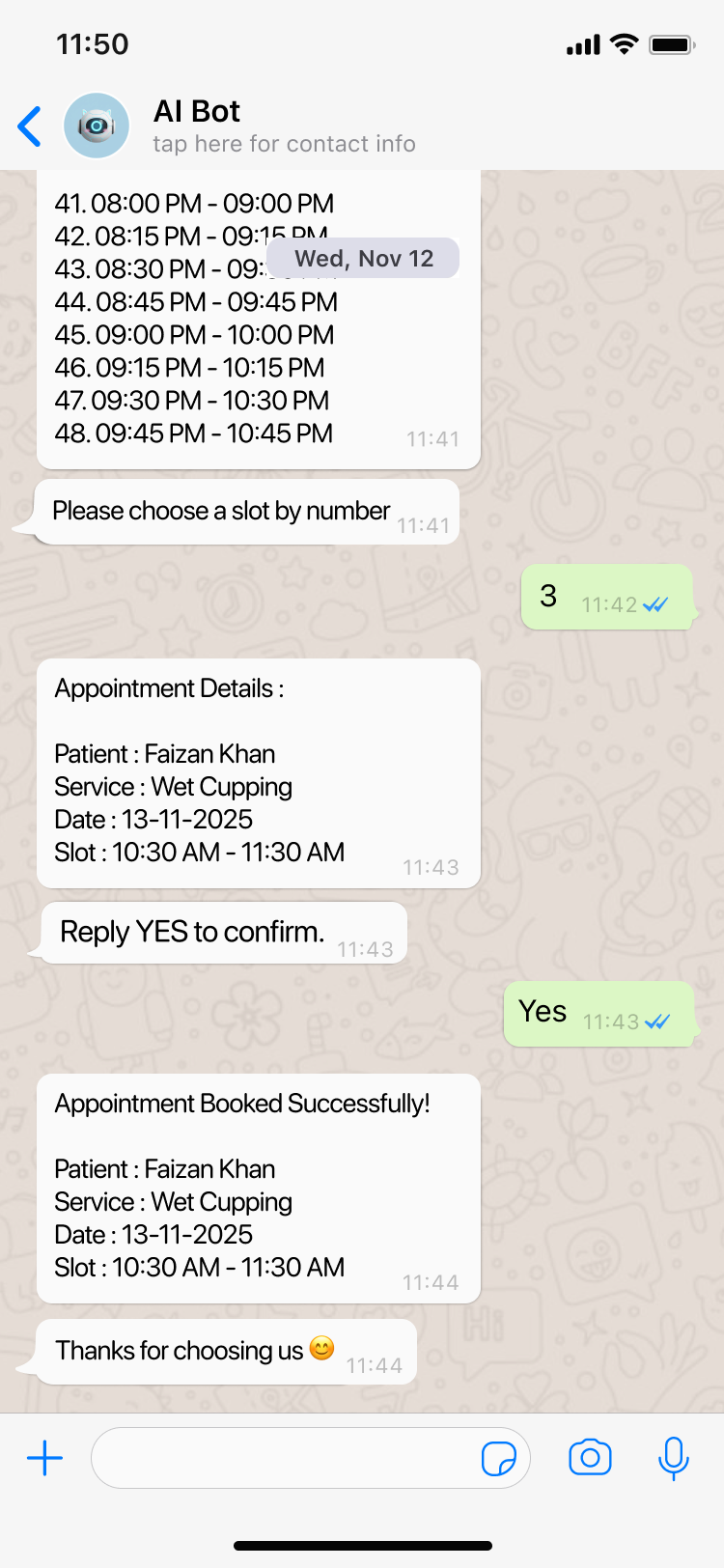Open the sticker picker in the message field
The image size is (724, 1568).
[x=501, y=1458]
